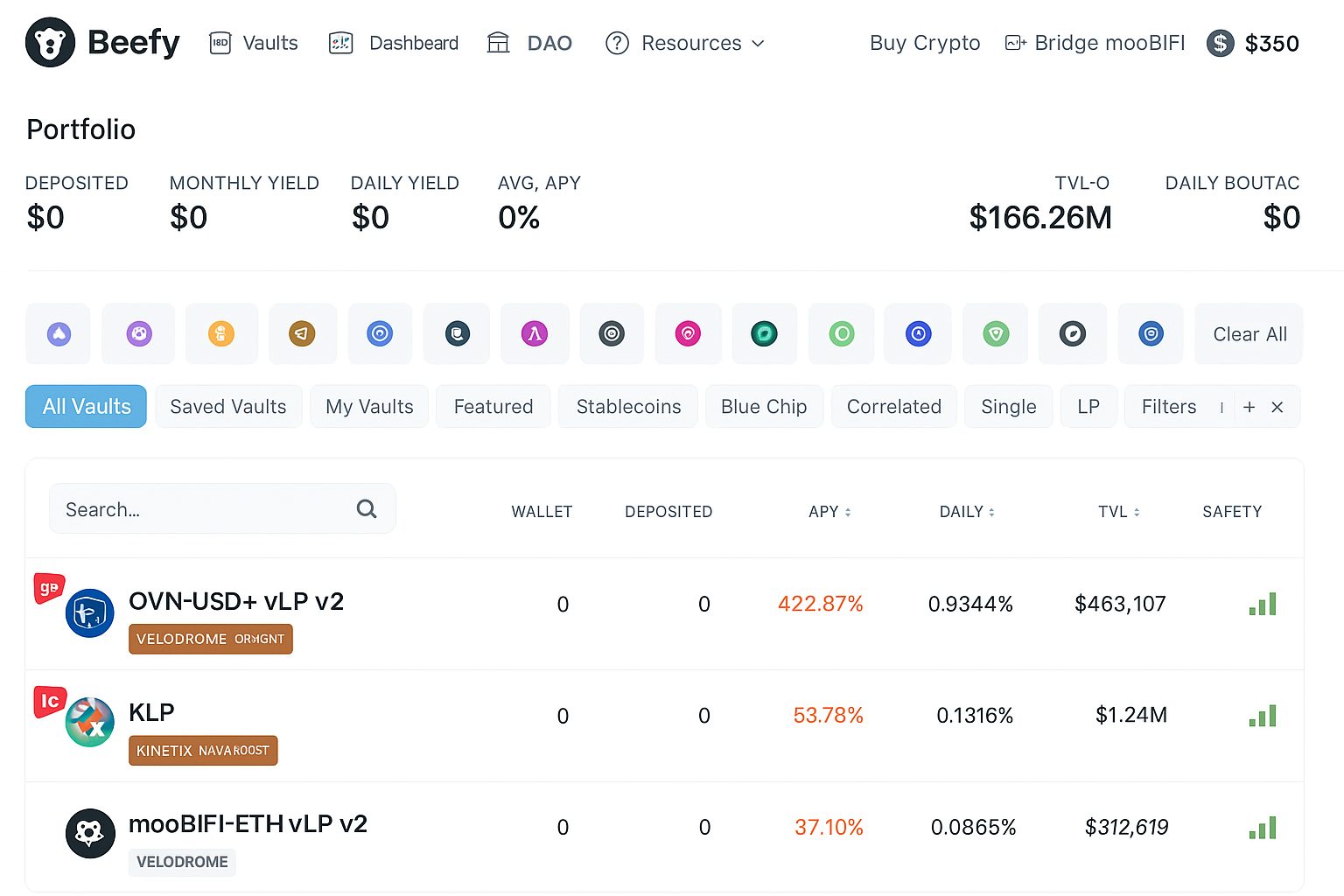Select the pink swirl chain icon
1344x896 pixels.
coord(688,333)
